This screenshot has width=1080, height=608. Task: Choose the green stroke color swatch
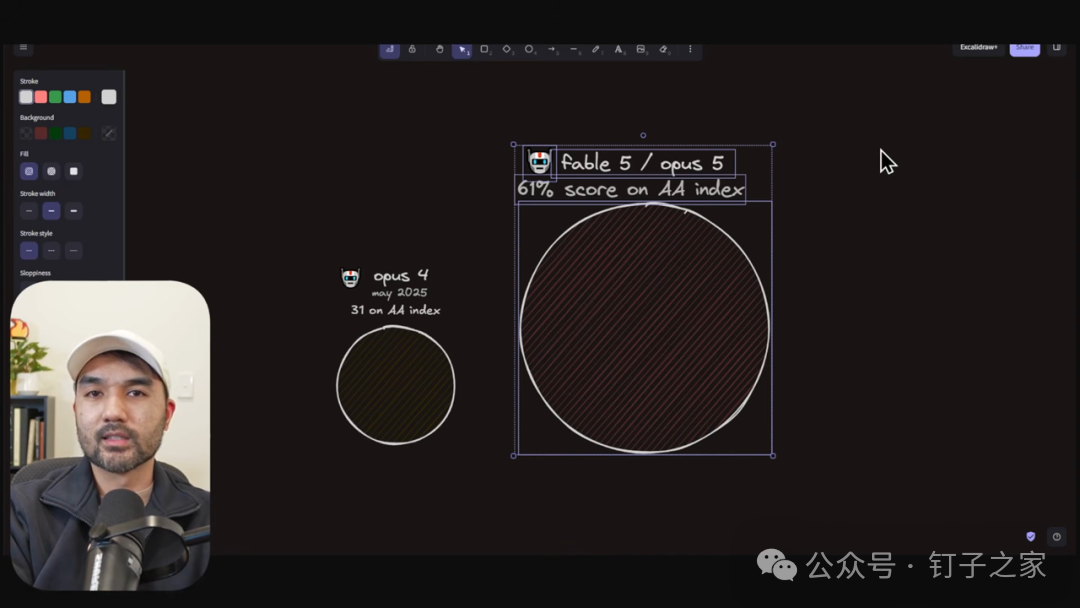click(x=55, y=97)
